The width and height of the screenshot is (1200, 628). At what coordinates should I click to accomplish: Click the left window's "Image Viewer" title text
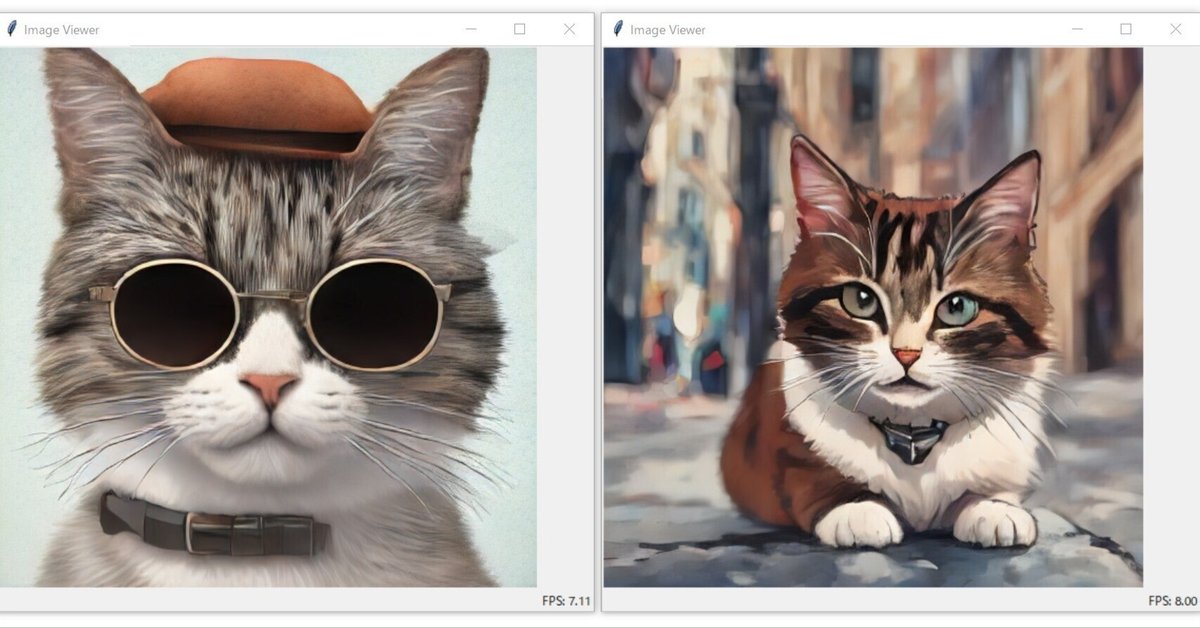pyautogui.click(x=62, y=30)
